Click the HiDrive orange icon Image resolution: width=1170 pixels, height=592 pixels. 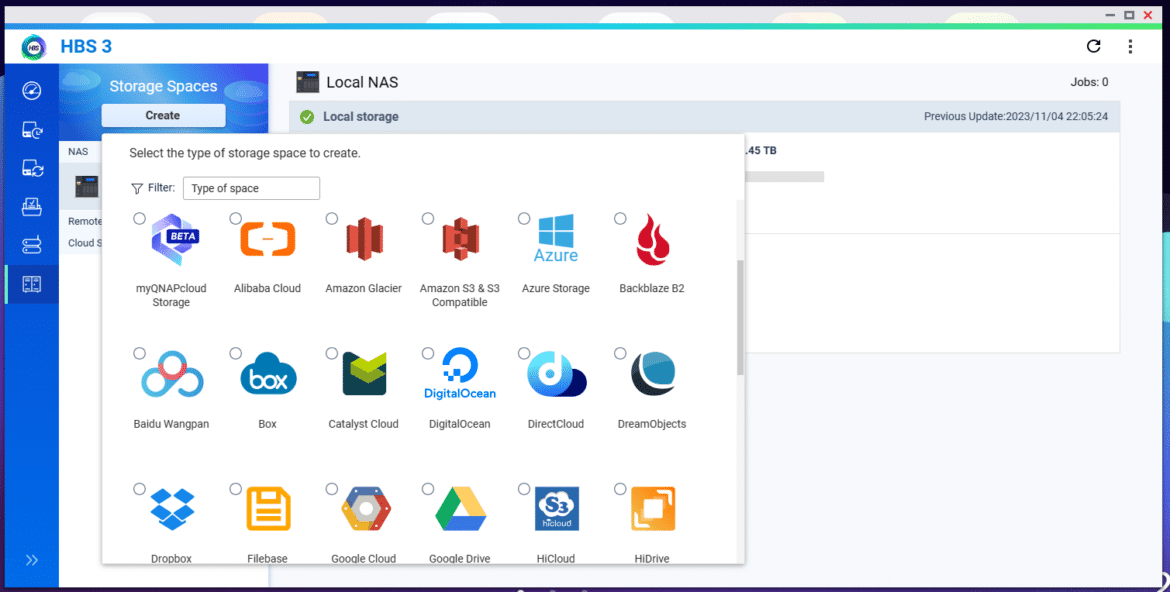pos(653,509)
